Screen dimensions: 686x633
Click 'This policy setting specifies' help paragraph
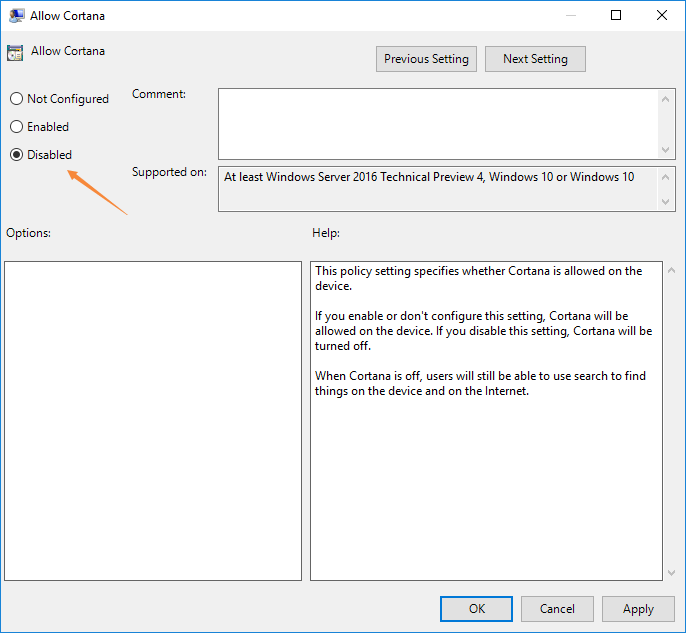point(478,278)
